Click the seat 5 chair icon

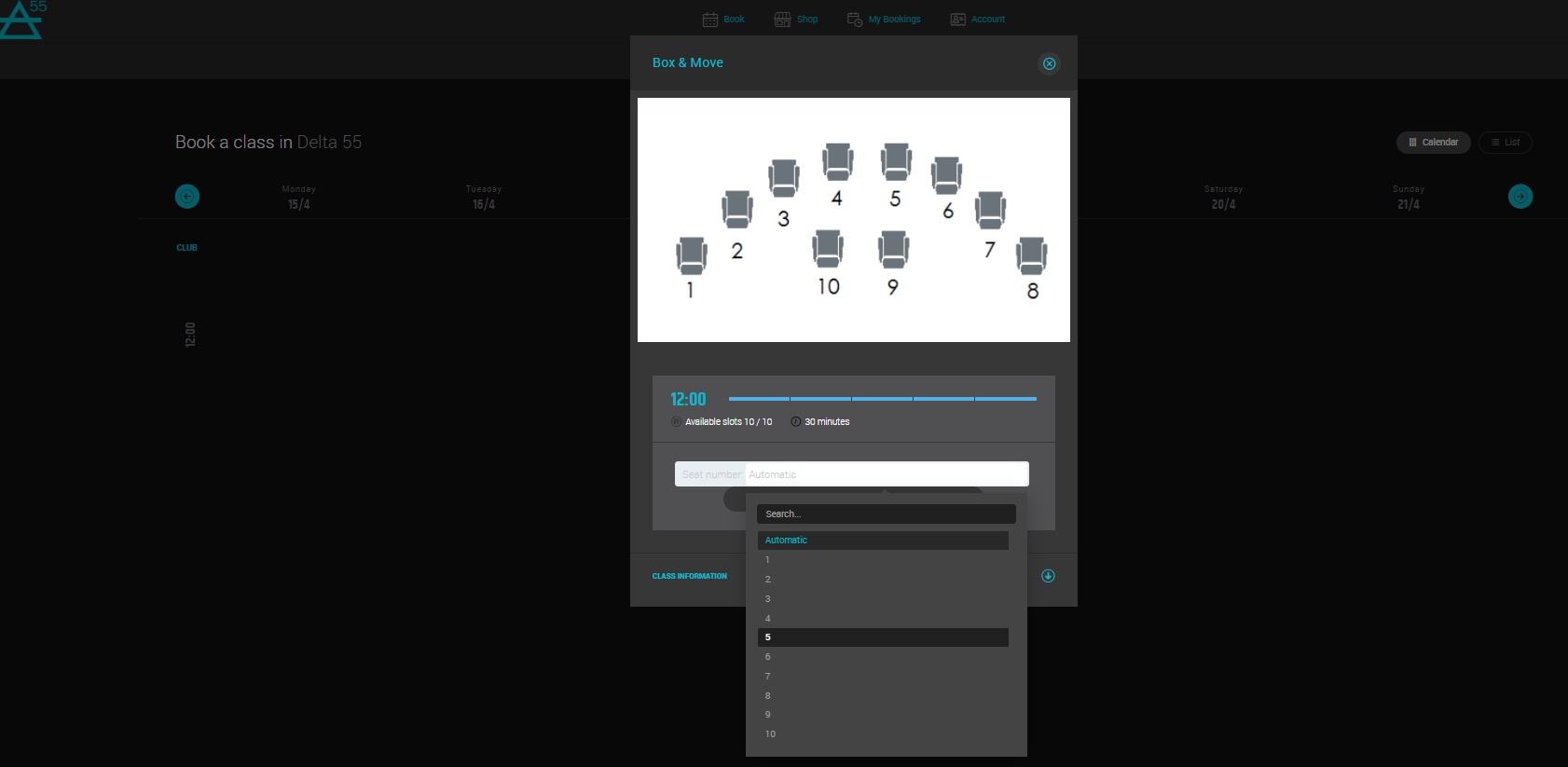click(x=896, y=162)
